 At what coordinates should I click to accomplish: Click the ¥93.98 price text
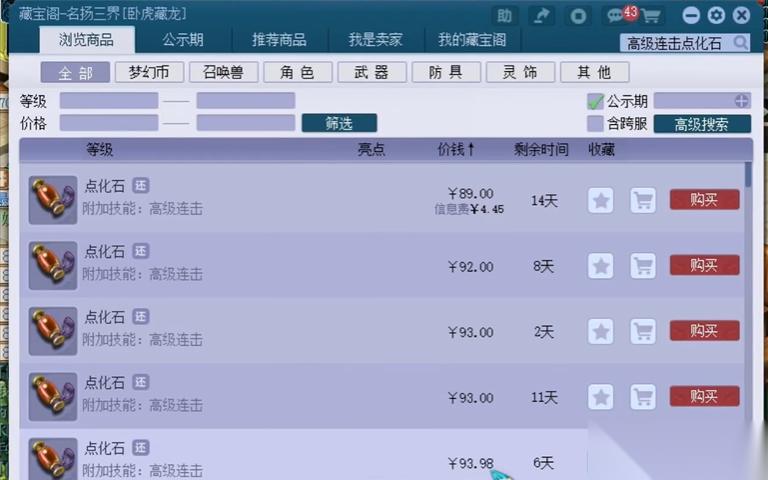471,463
